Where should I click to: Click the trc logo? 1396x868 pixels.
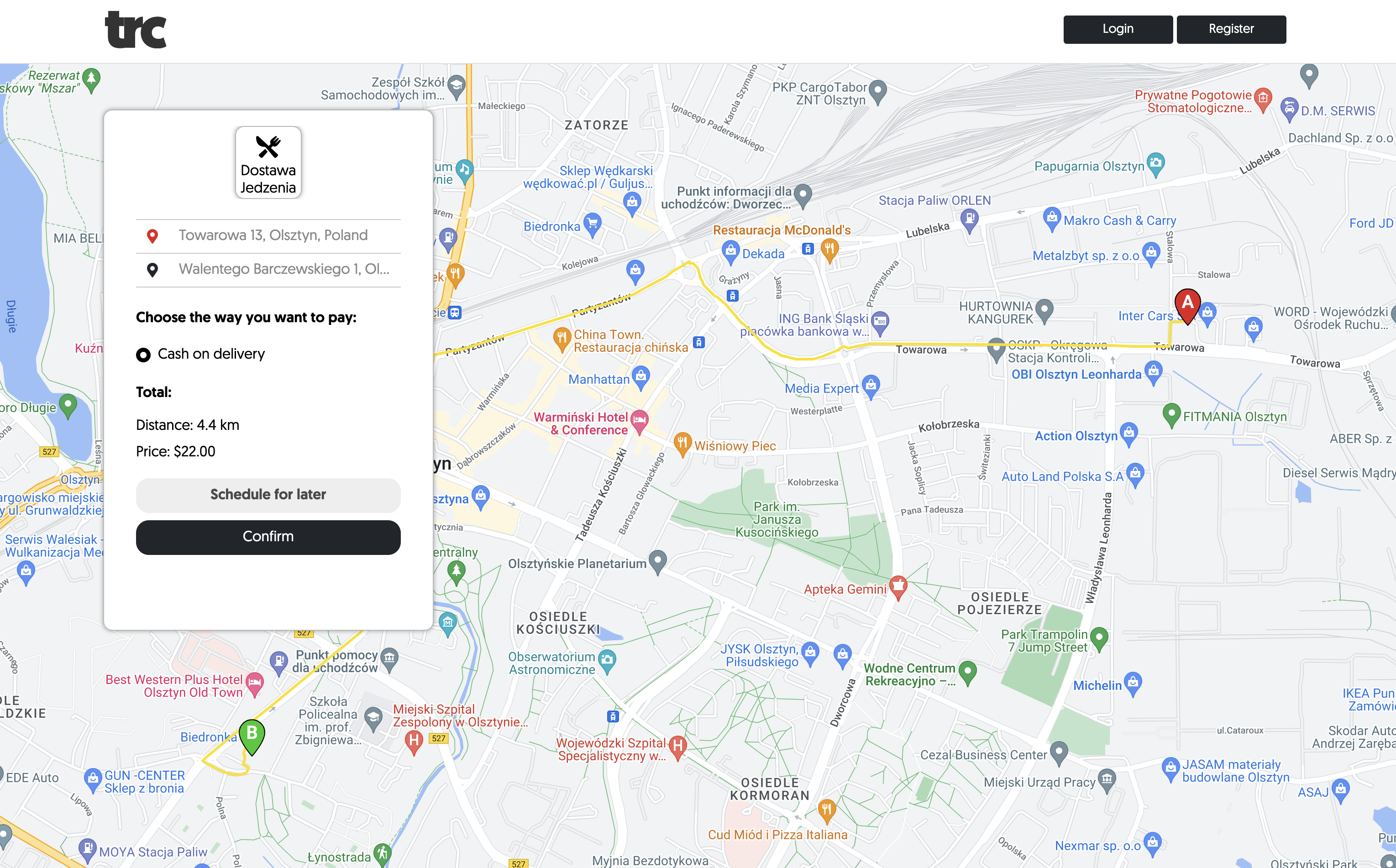pyautogui.click(x=136, y=30)
